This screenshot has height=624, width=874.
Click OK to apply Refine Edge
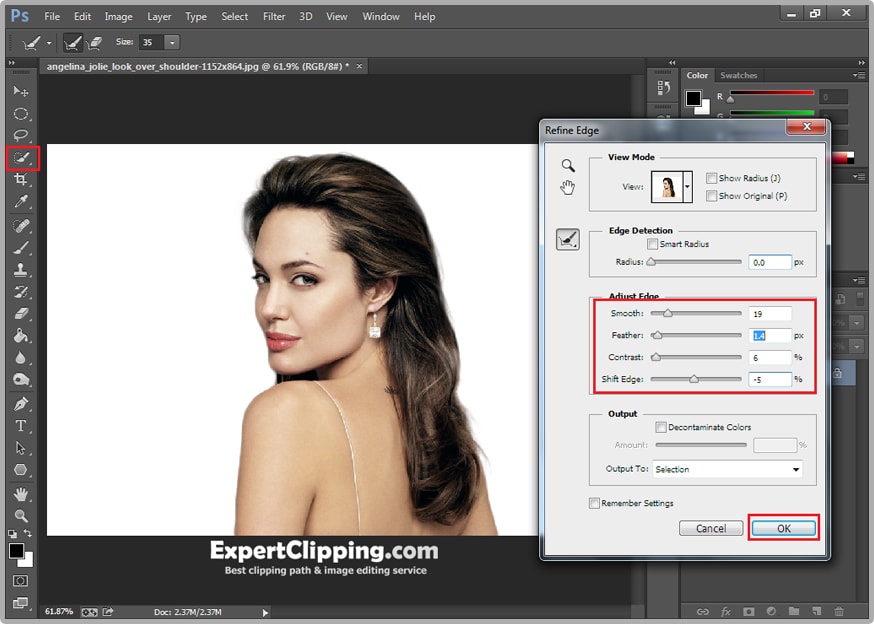point(784,528)
